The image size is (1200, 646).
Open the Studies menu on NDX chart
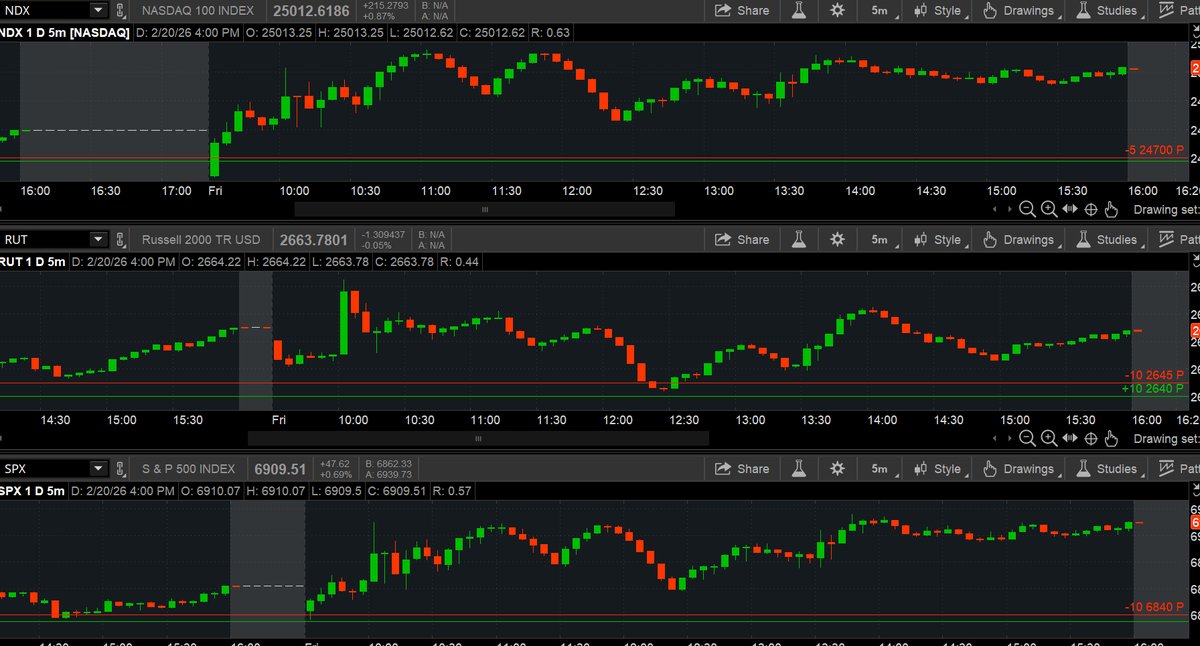[x=1108, y=10]
